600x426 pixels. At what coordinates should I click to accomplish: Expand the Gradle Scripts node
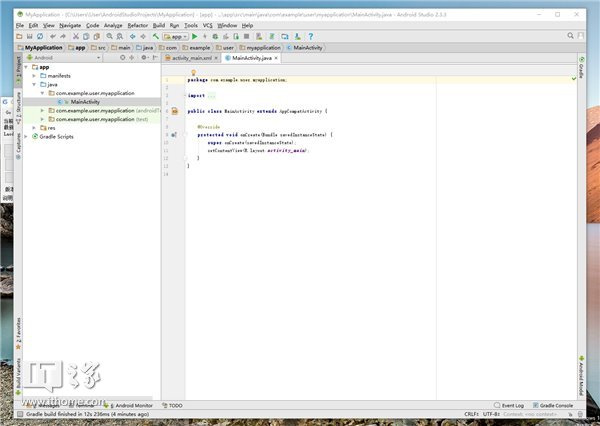point(27,136)
